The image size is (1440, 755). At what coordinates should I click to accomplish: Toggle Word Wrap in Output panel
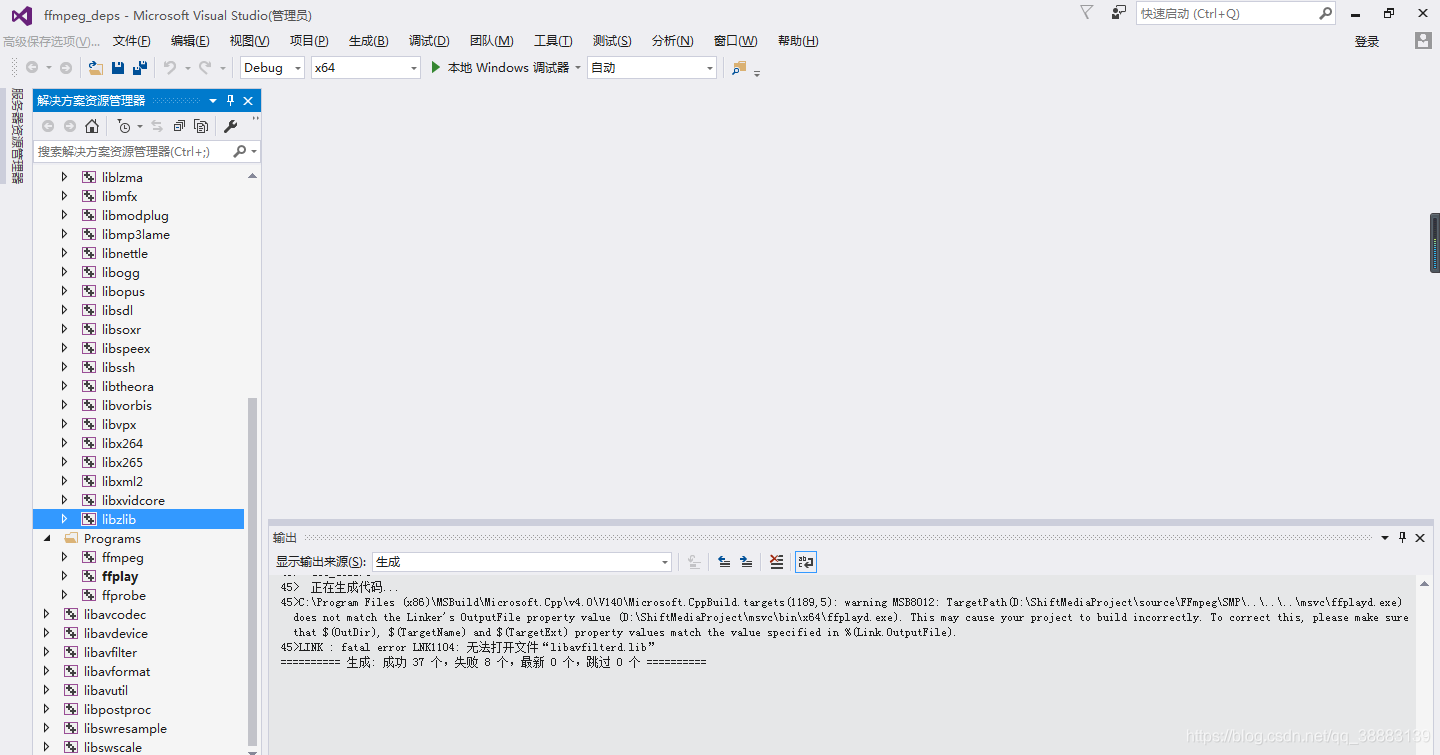pos(806,562)
